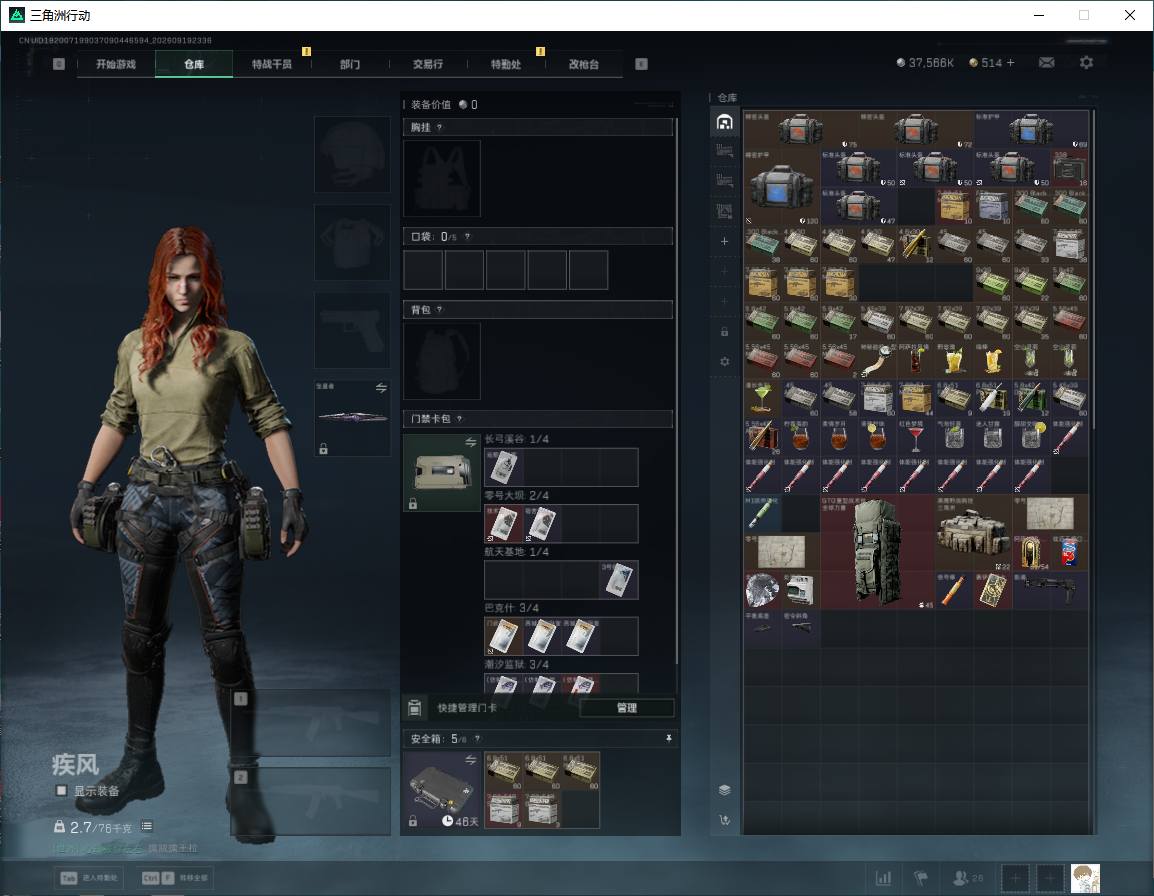1154x896 pixels.
Task: Select the 仓库 tab
Action: (194, 64)
